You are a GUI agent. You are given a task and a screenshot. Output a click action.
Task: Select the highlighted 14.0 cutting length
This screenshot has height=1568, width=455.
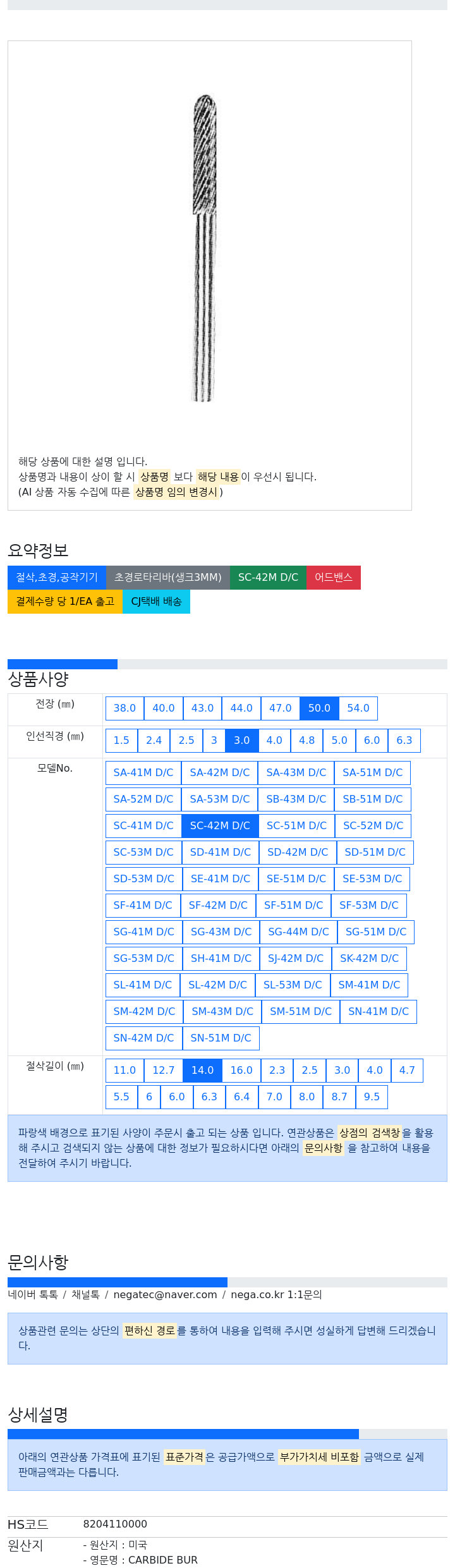(202, 1071)
